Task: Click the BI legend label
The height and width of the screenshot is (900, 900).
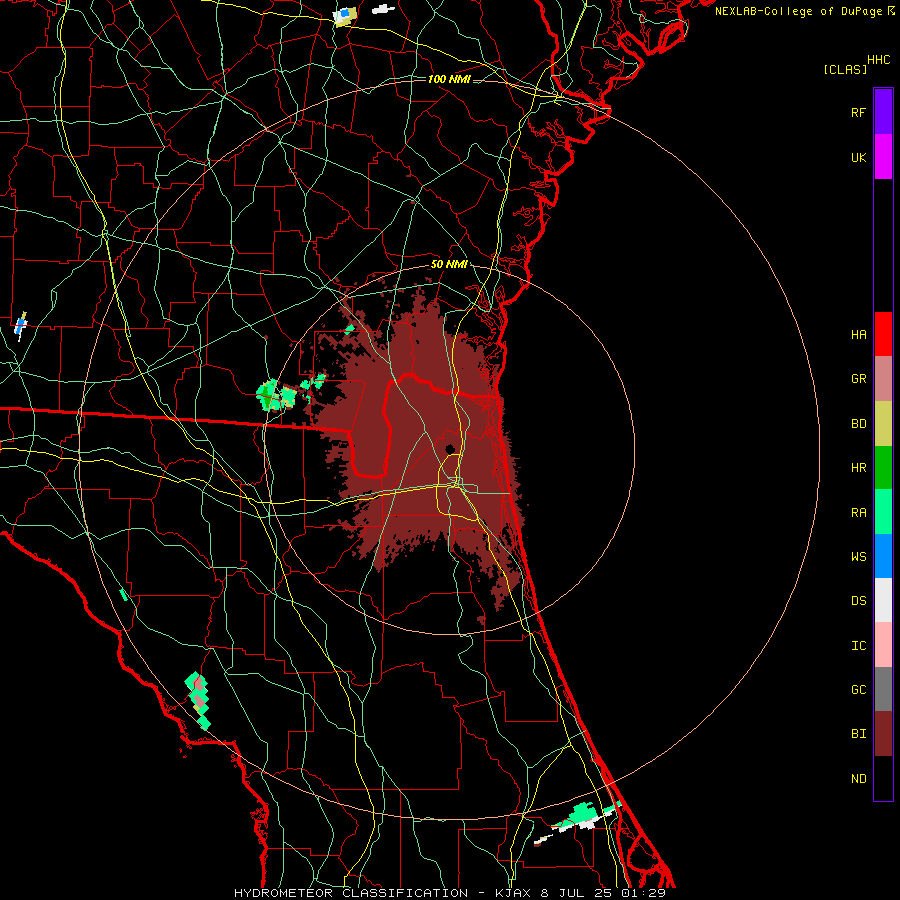Action: 858,734
